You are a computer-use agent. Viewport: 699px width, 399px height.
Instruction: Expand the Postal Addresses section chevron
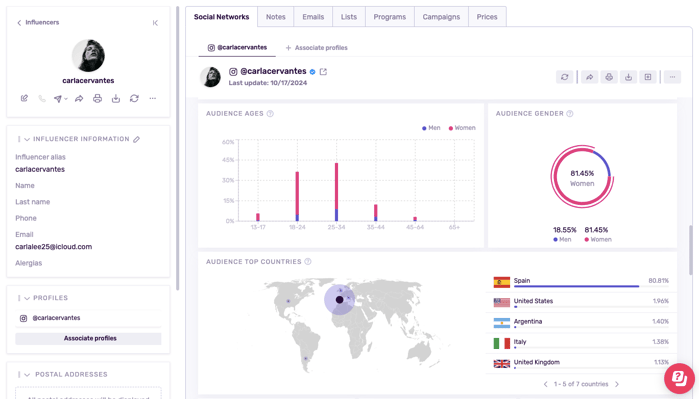pyautogui.click(x=27, y=375)
